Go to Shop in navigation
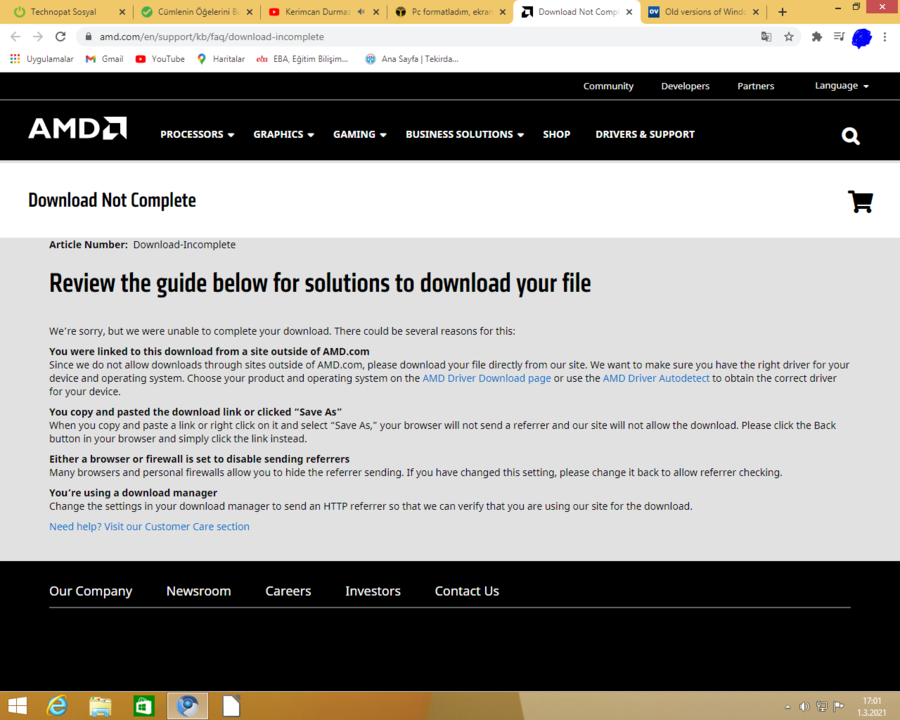The width and height of the screenshot is (900, 720). tap(556, 134)
